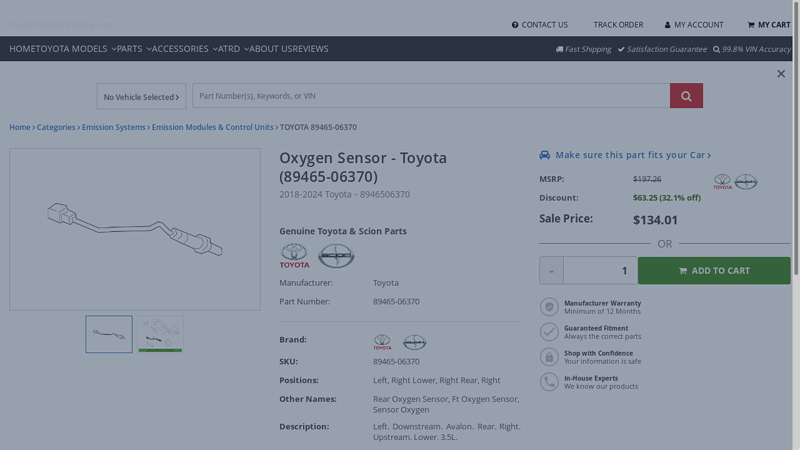Expand the Toyota Models menu
The image size is (800, 450).
pos(76,49)
